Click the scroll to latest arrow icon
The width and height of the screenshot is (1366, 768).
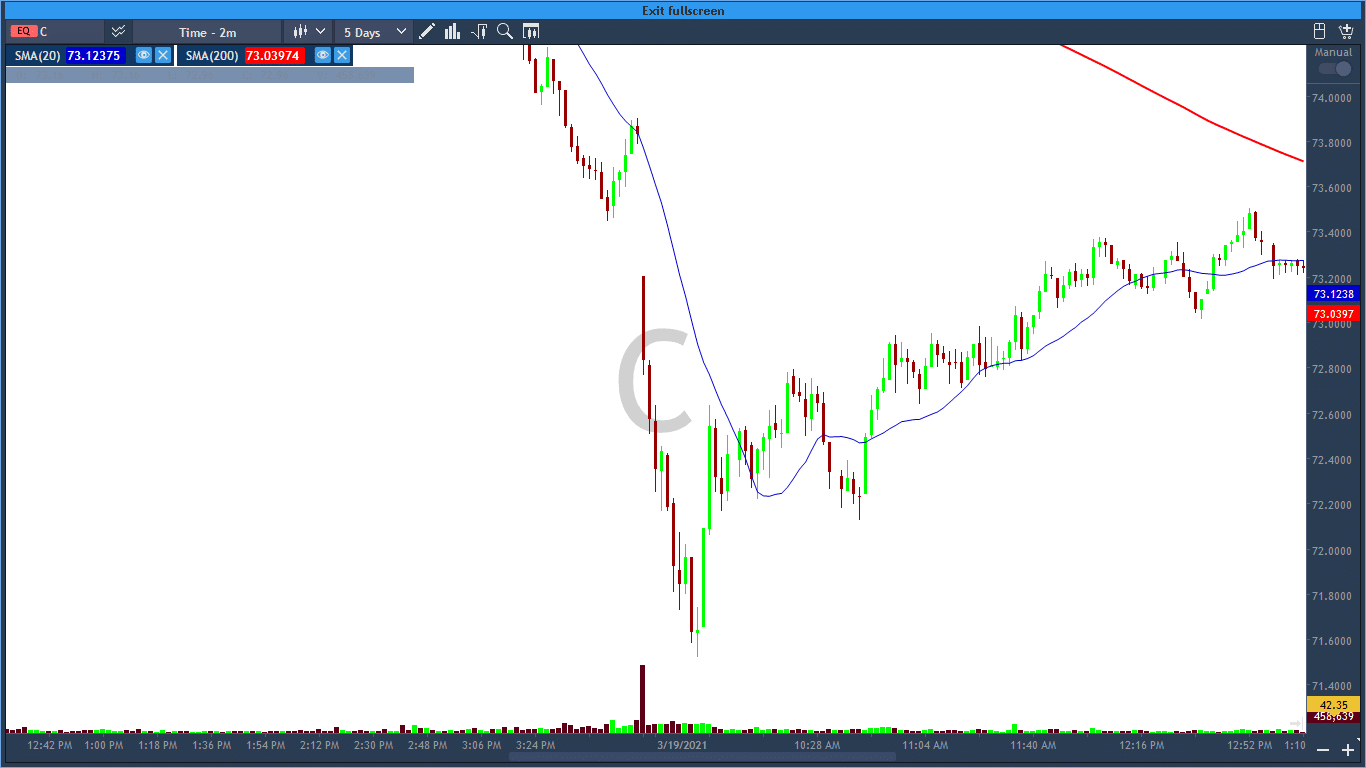click(x=1297, y=722)
